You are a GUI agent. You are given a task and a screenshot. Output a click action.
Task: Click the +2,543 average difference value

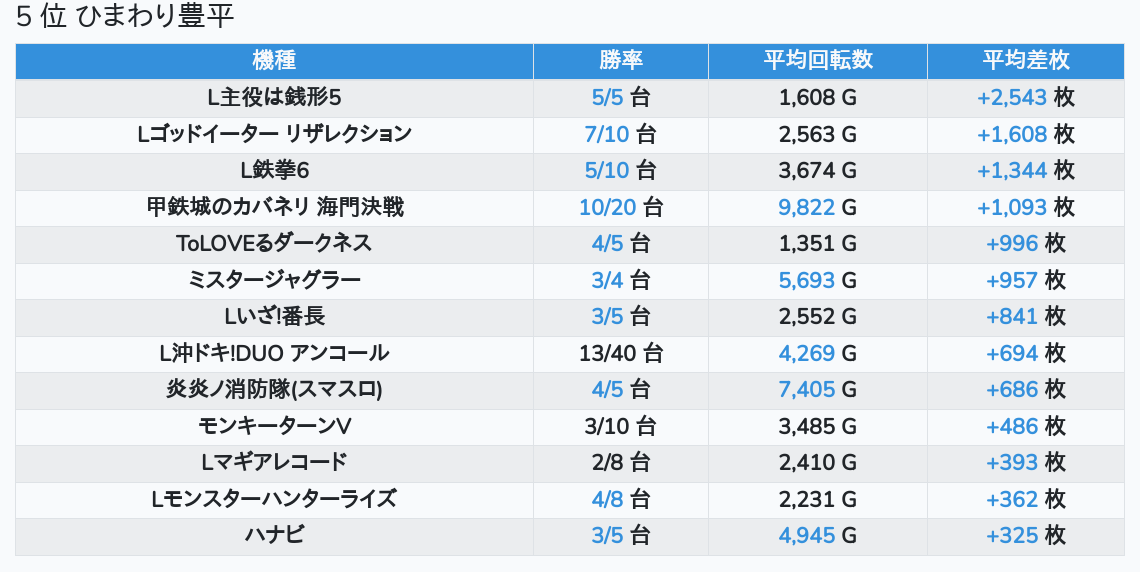1012,98
